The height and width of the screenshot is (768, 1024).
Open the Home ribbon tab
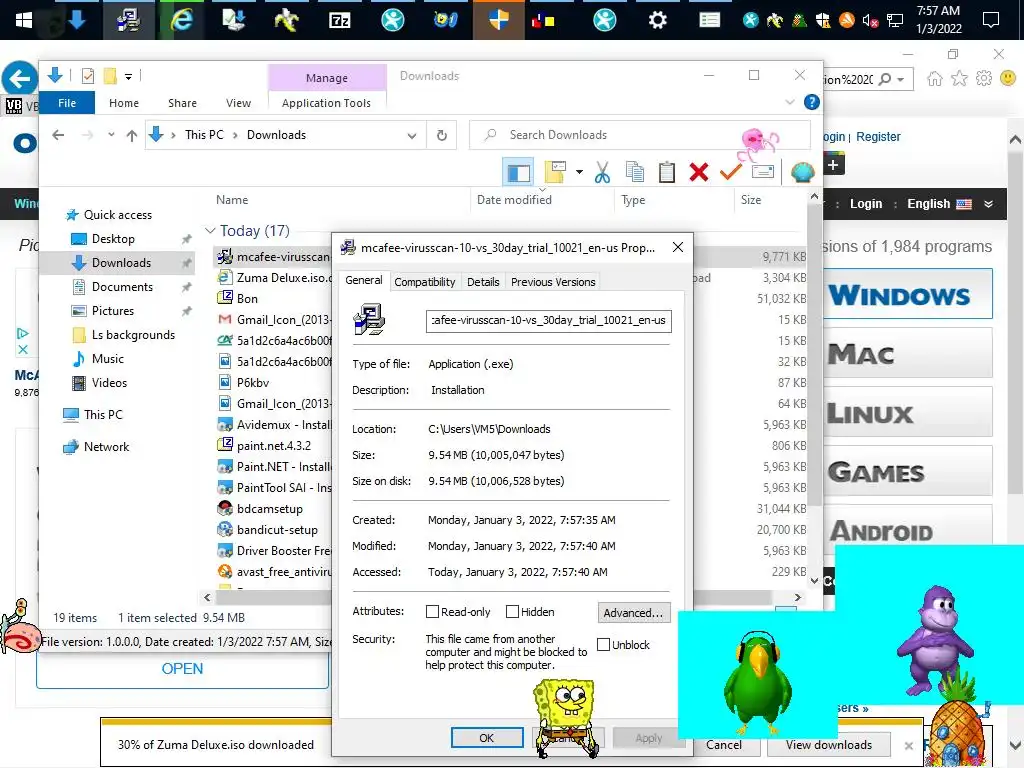pyautogui.click(x=124, y=103)
